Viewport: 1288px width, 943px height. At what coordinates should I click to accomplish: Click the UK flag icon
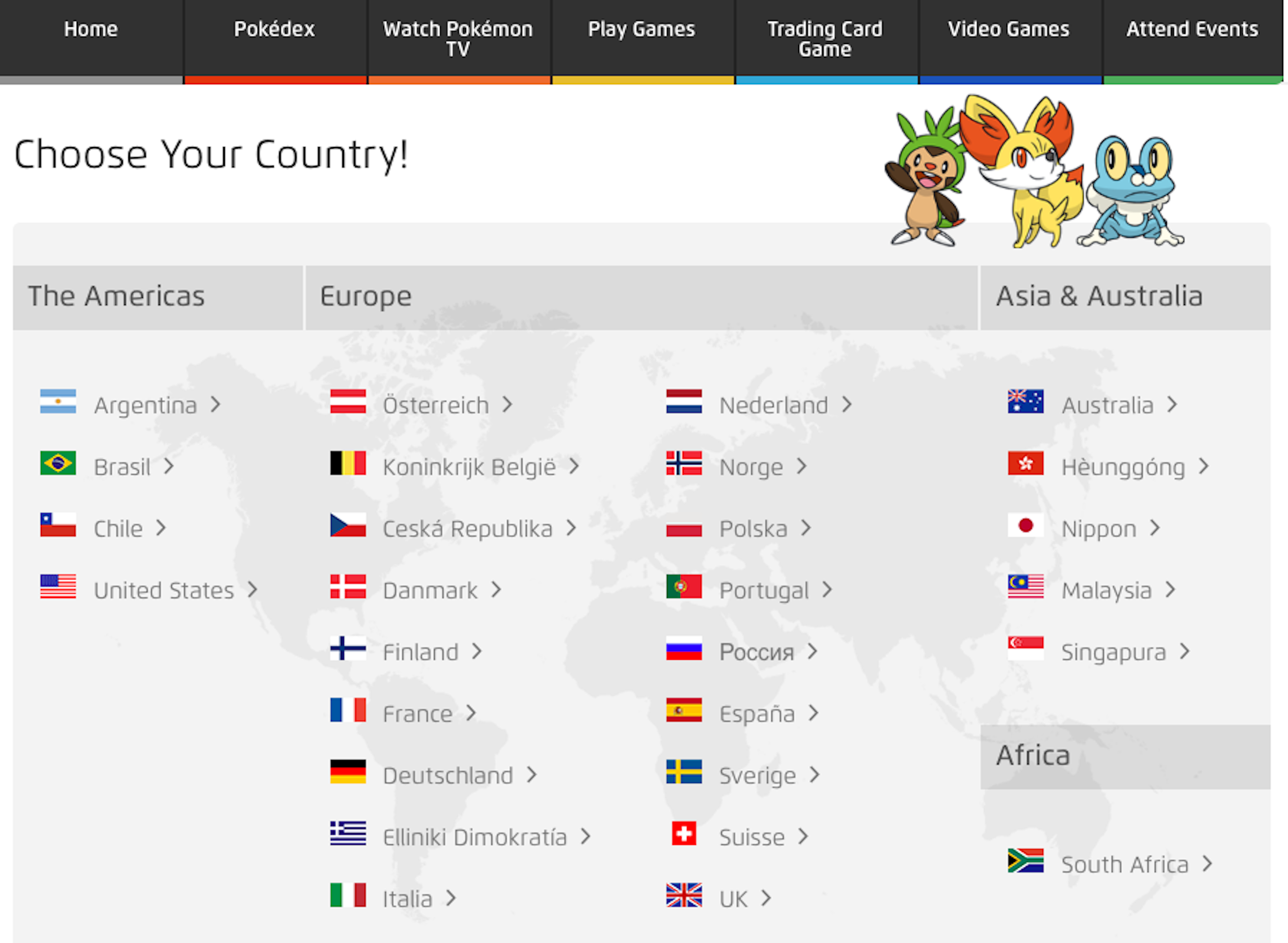(684, 895)
